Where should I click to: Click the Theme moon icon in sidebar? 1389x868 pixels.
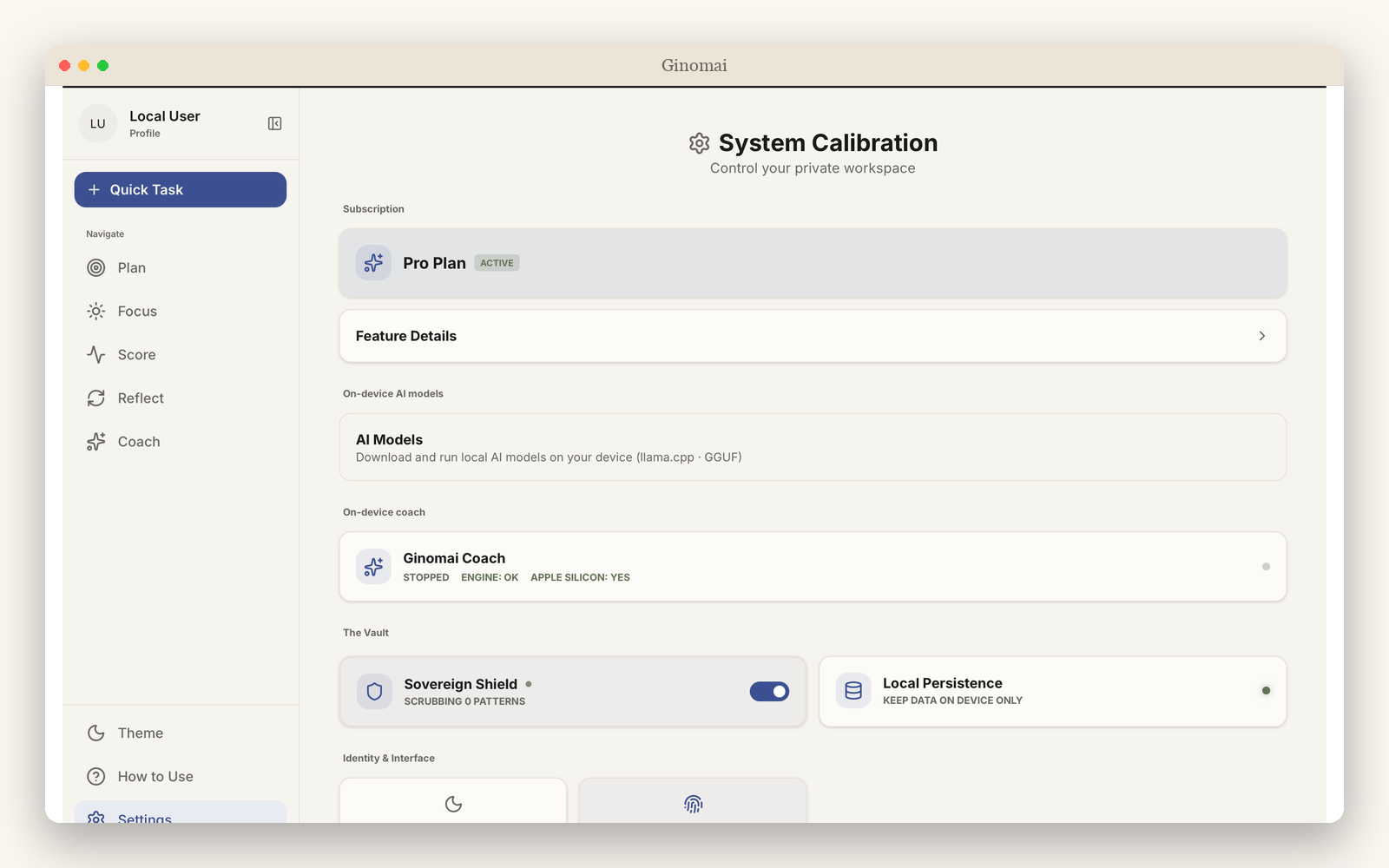96,733
